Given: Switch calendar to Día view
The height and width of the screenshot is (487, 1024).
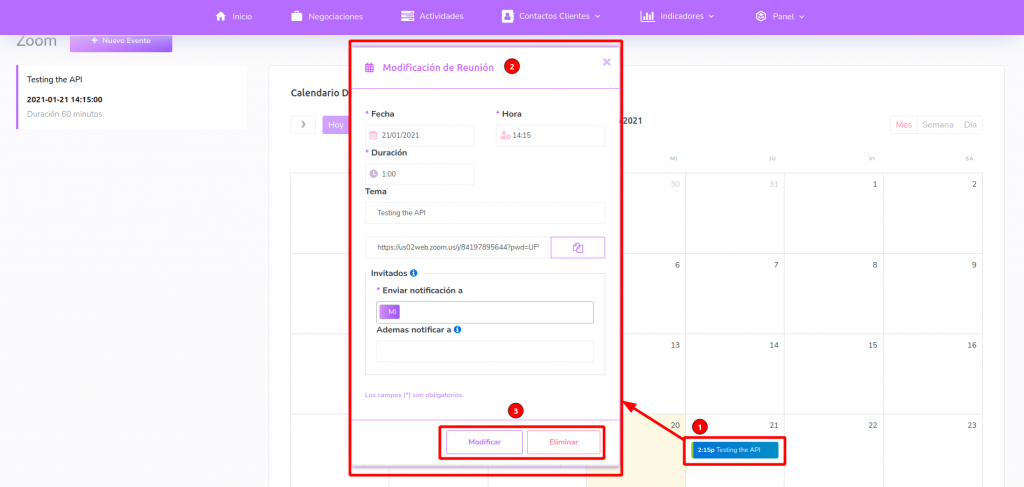Looking at the screenshot, I should point(970,125).
